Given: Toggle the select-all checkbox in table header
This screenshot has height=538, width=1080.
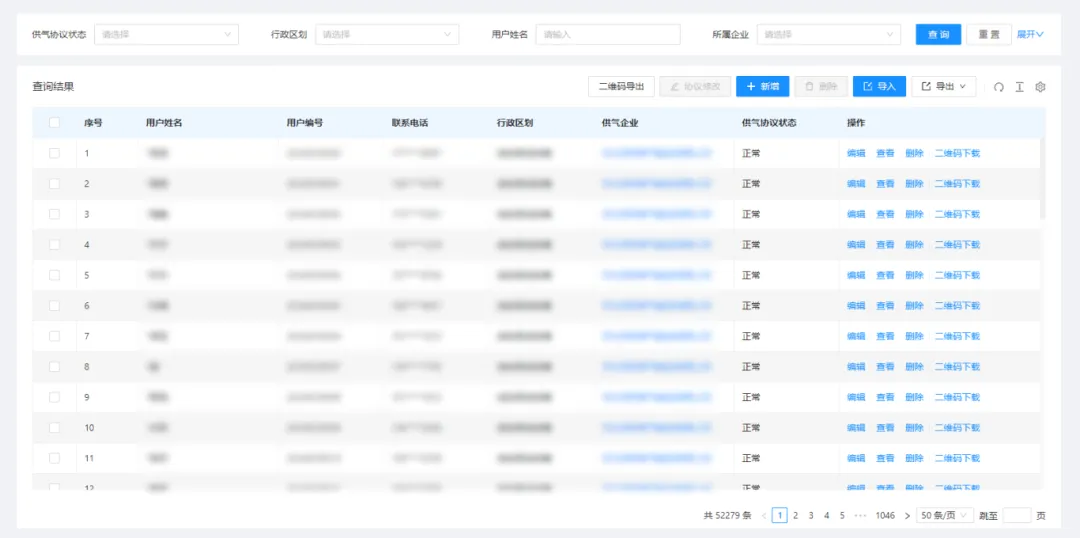Looking at the screenshot, I should (x=54, y=123).
